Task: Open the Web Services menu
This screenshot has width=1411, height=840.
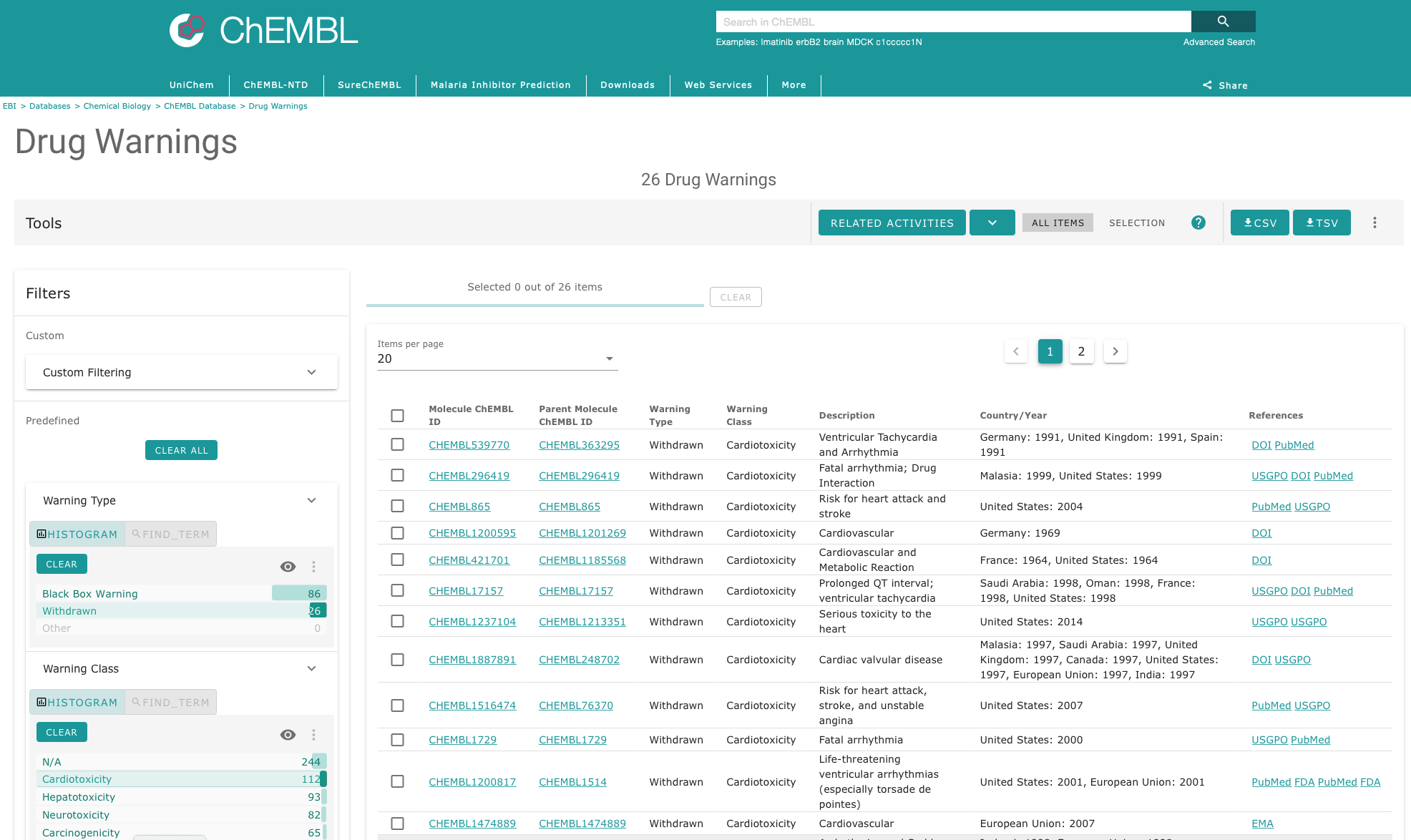Action: [718, 85]
